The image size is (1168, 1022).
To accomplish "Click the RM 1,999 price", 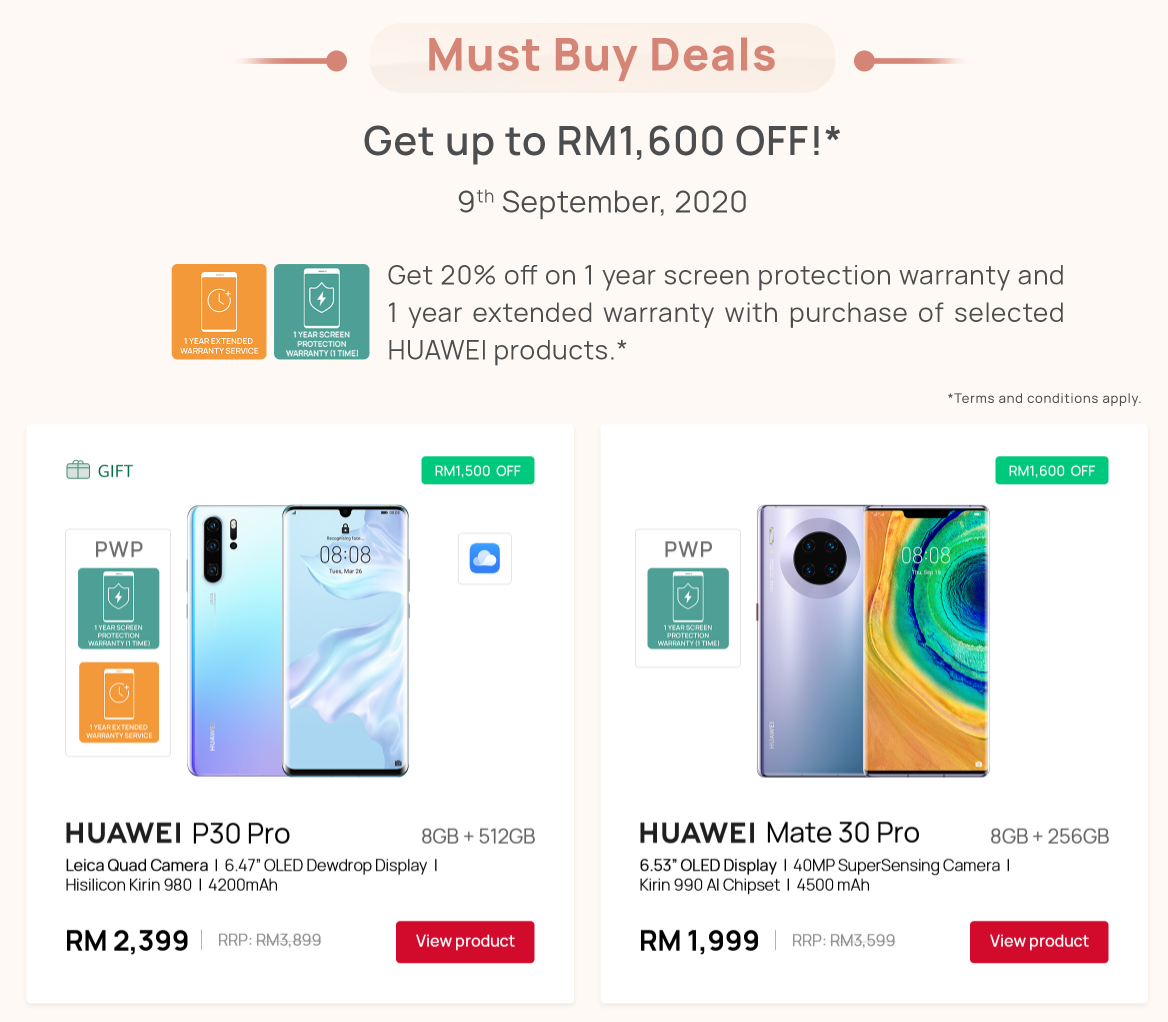I will [x=699, y=941].
